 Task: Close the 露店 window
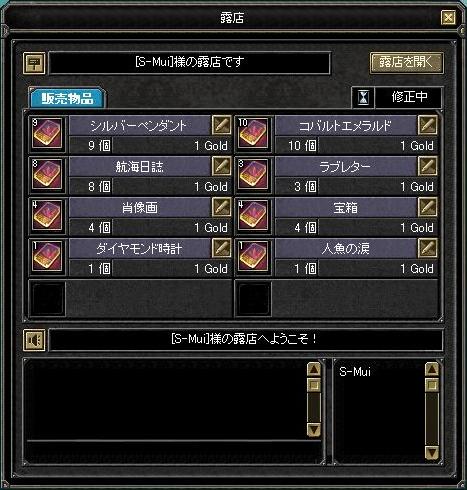pyautogui.click(x=448, y=17)
